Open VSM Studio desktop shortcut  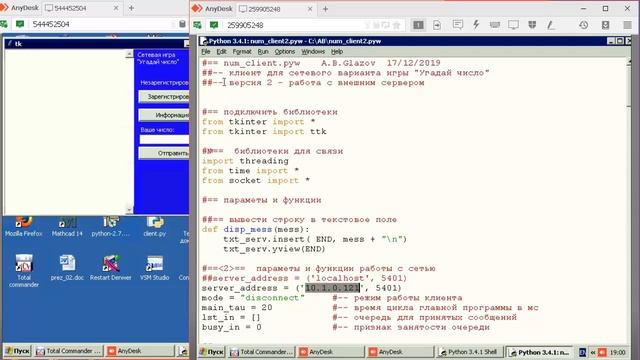tap(154, 268)
